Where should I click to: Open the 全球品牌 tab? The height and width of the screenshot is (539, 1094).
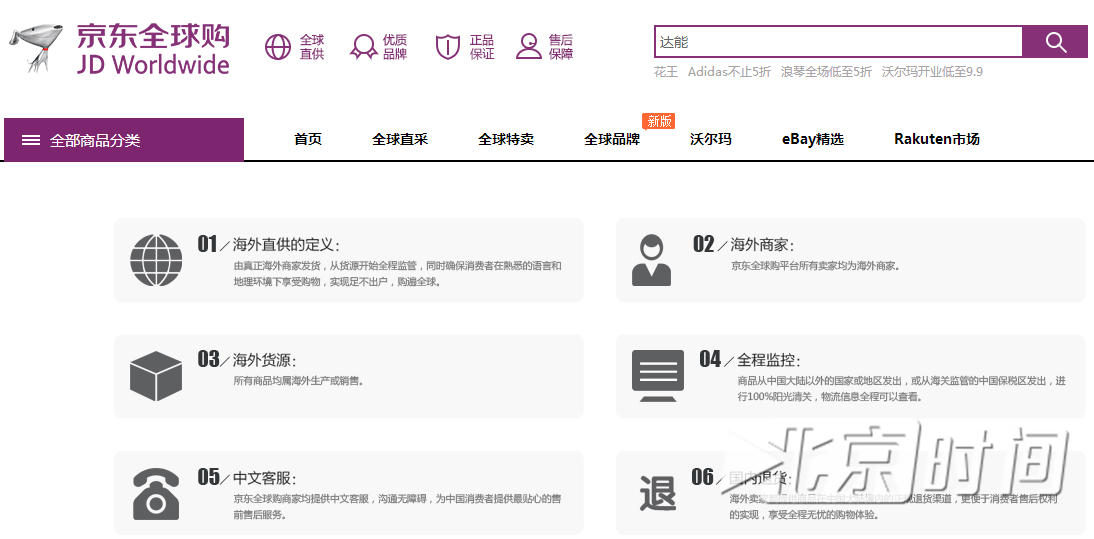point(612,139)
